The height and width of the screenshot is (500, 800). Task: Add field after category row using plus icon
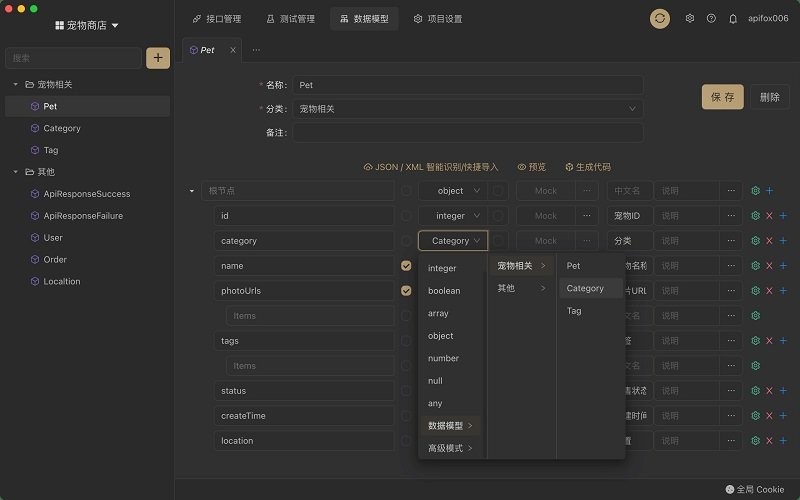point(783,240)
